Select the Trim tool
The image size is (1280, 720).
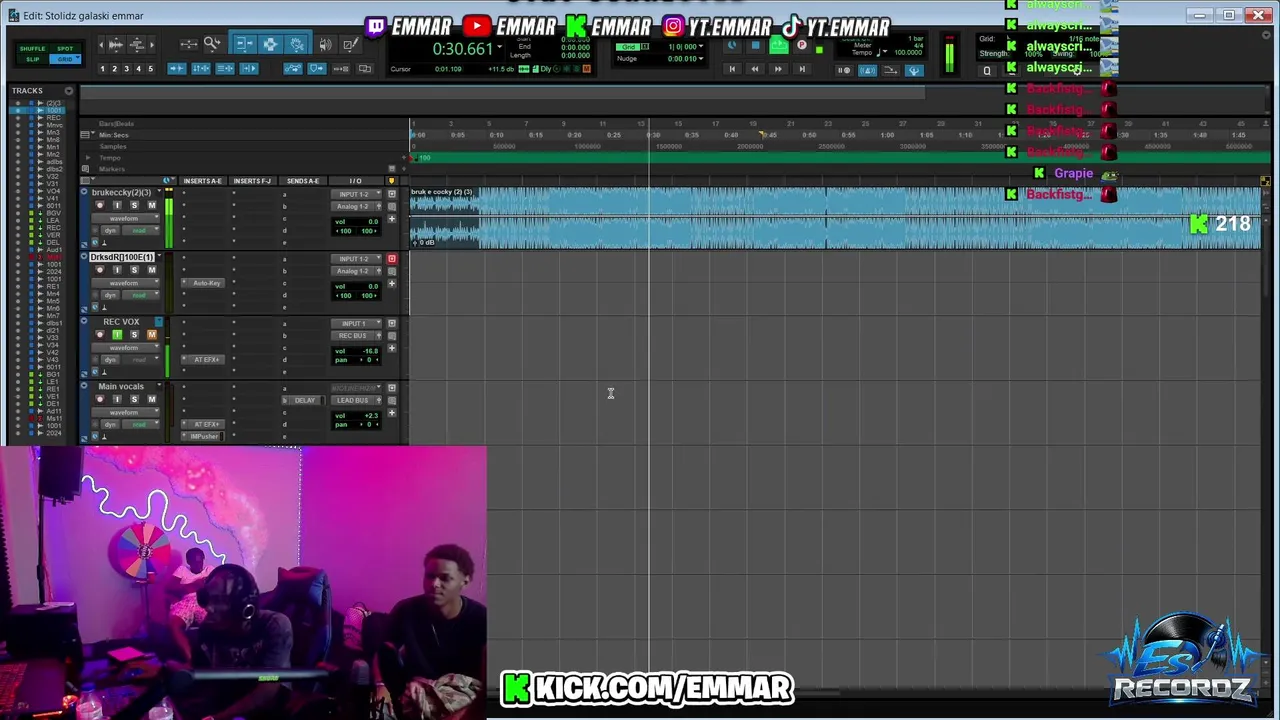click(245, 44)
